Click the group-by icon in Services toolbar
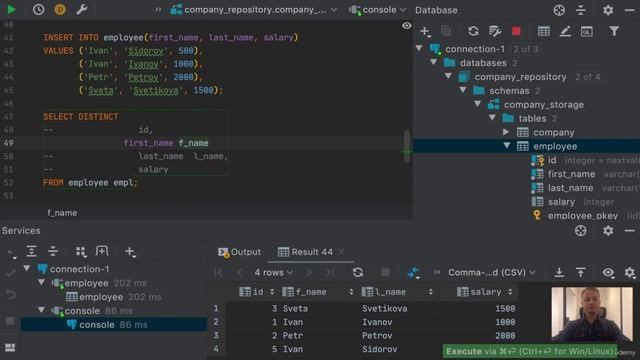This screenshot has width=640, height=360. [x=81, y=251]
